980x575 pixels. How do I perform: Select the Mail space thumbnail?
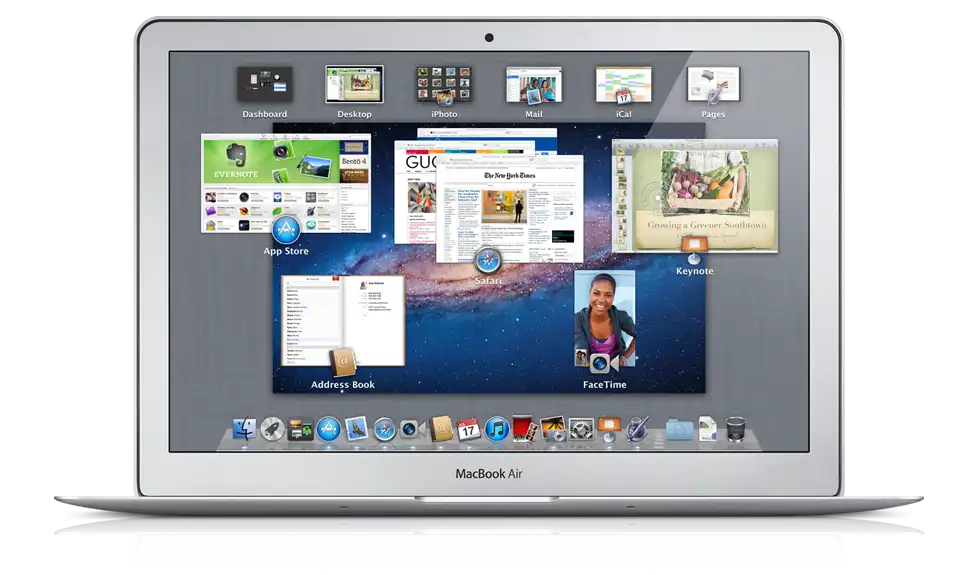[x=534, y=85]
